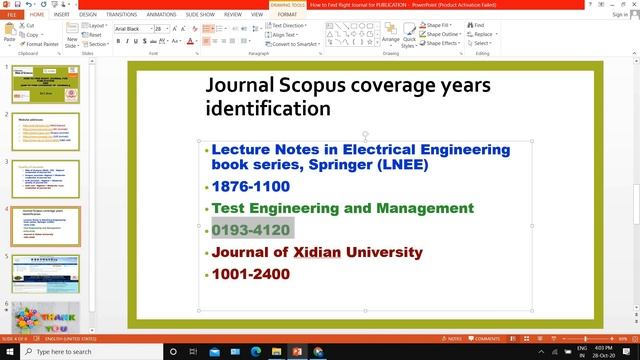Toggle bold formatting

(118, 41)
